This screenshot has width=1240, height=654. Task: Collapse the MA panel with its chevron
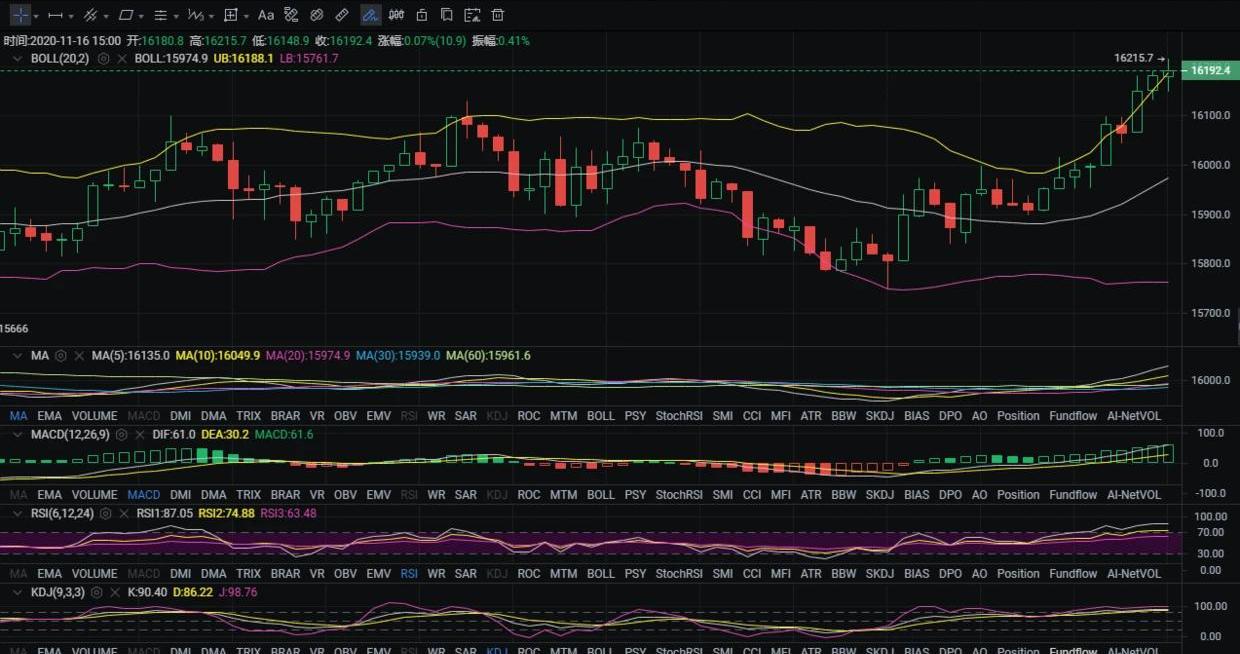[x=16, y=355]
